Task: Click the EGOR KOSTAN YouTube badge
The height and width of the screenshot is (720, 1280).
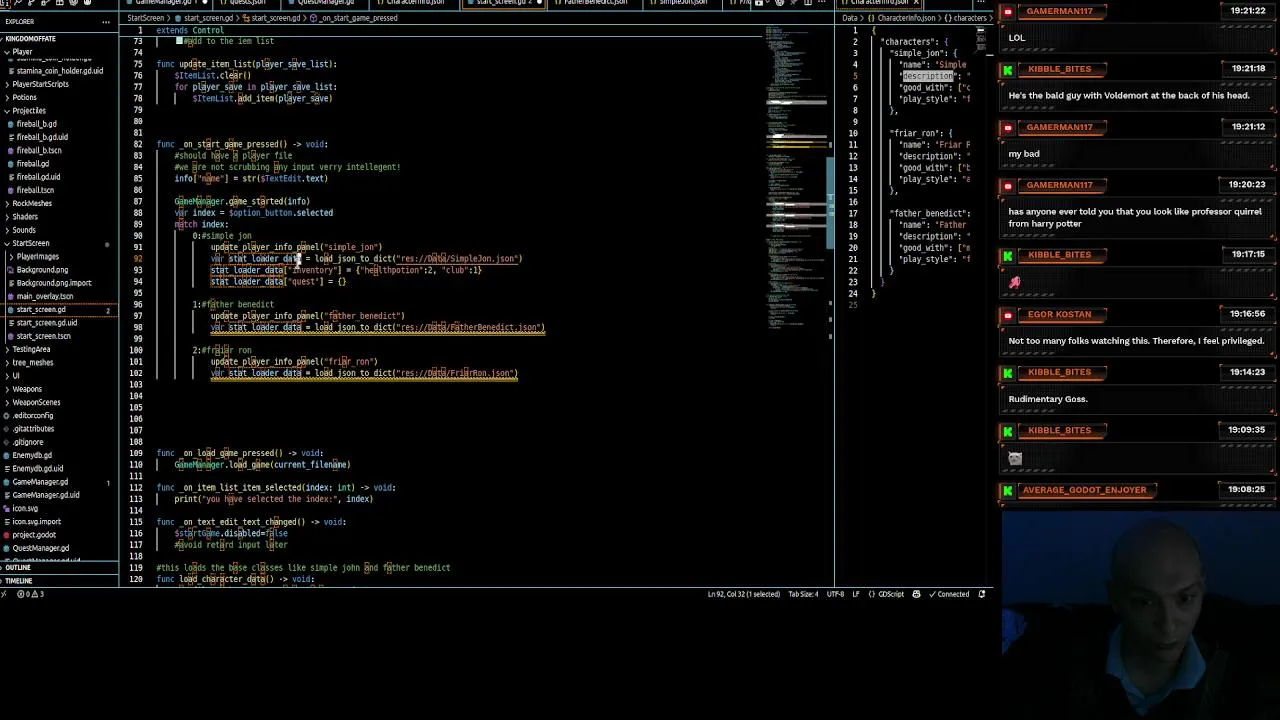Action: coord(1008,314)
